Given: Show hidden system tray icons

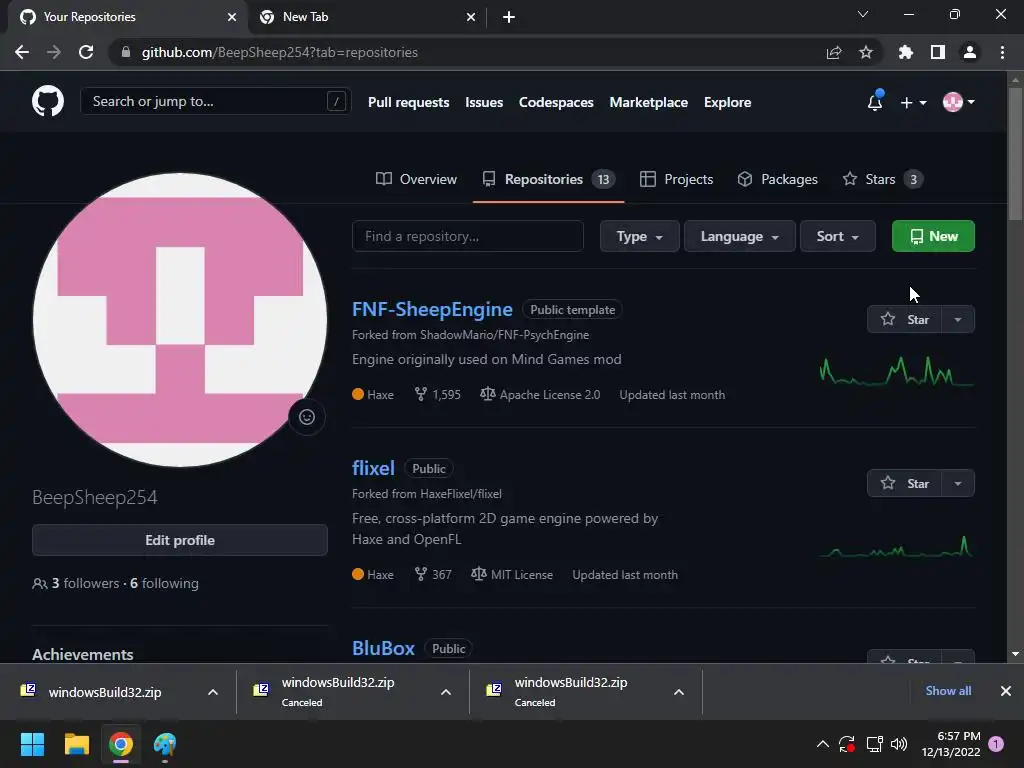Looking at the screenshot, I should [823, 744].
